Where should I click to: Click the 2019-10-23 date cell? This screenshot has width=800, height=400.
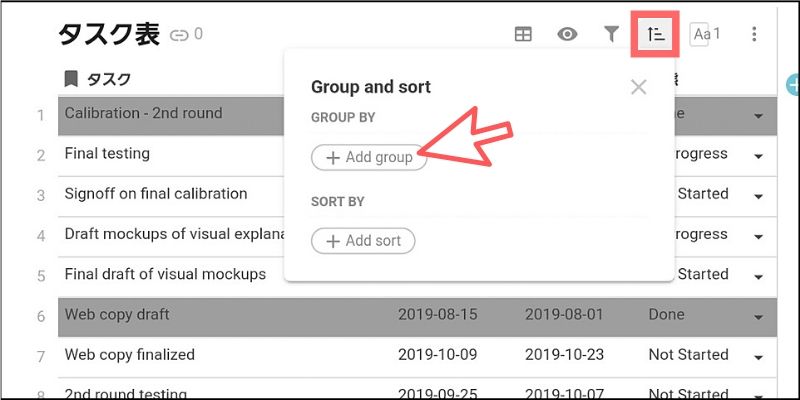(x=564, y=355)
